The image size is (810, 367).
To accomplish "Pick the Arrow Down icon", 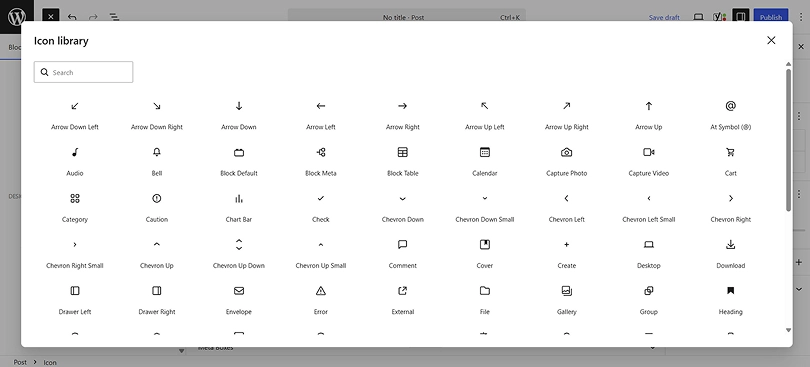I will coord(239,106).
